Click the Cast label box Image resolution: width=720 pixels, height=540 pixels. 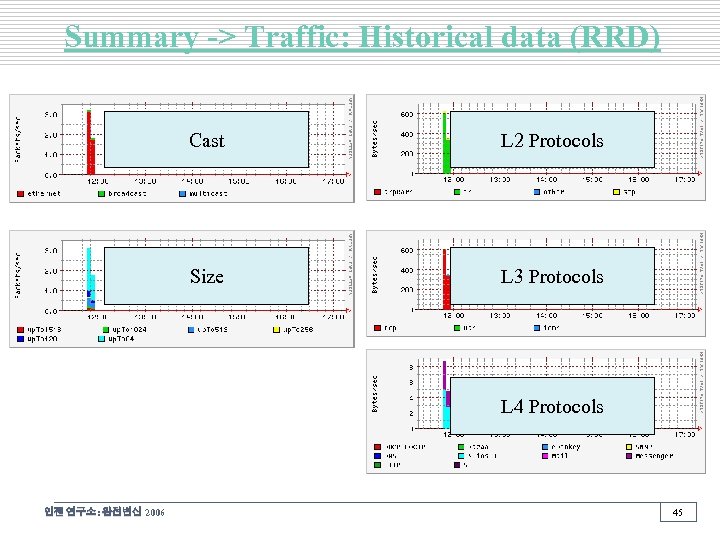coord(206,140)
